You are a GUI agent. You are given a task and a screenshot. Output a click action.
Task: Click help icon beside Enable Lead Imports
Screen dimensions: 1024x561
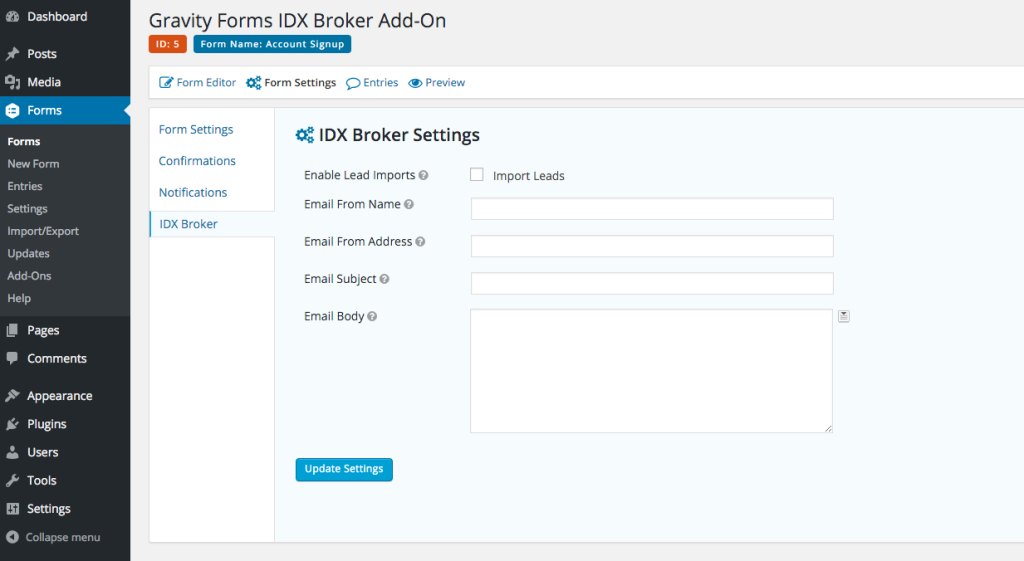423,175
